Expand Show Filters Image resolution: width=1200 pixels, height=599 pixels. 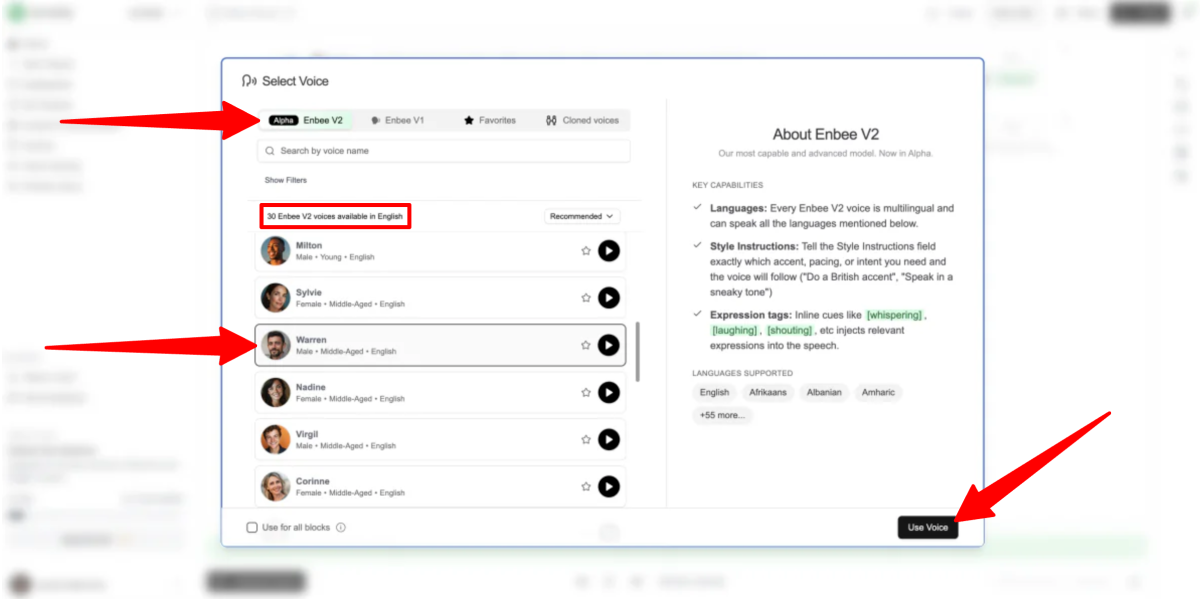click(x=286, y=180)
